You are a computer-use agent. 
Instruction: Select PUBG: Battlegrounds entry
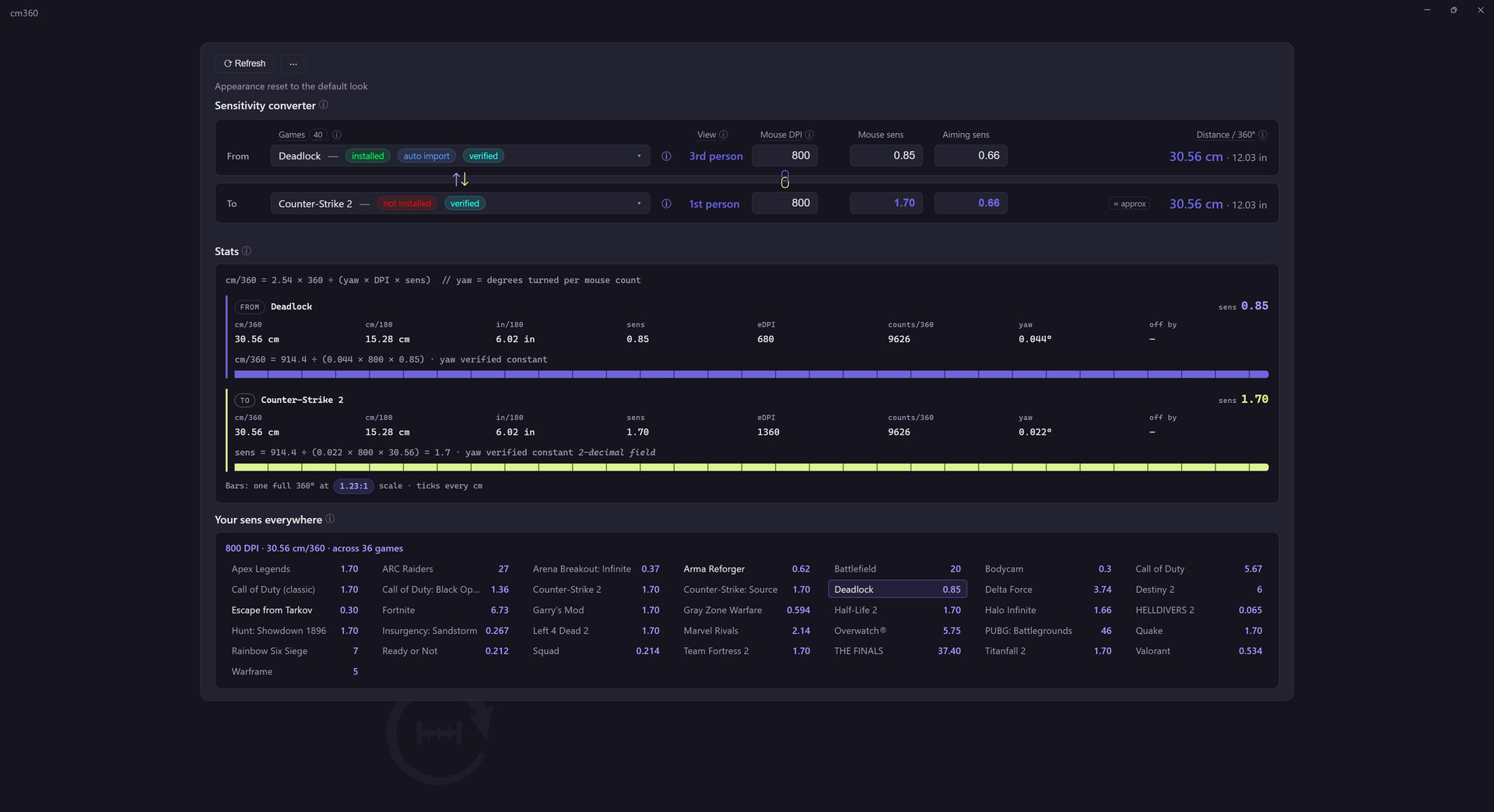tap(1048, 631)
